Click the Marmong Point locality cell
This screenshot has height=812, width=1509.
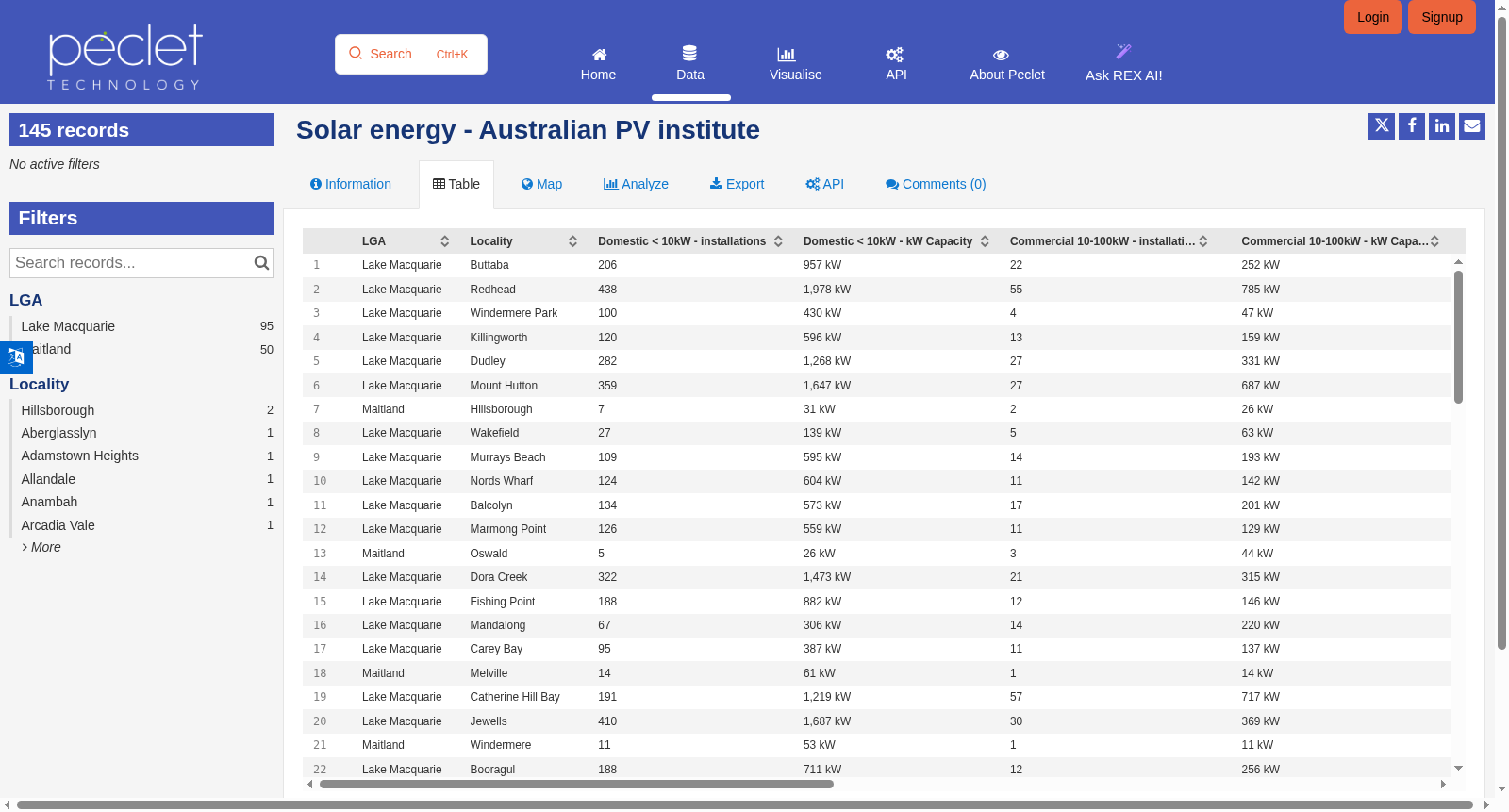coord(508,529)
